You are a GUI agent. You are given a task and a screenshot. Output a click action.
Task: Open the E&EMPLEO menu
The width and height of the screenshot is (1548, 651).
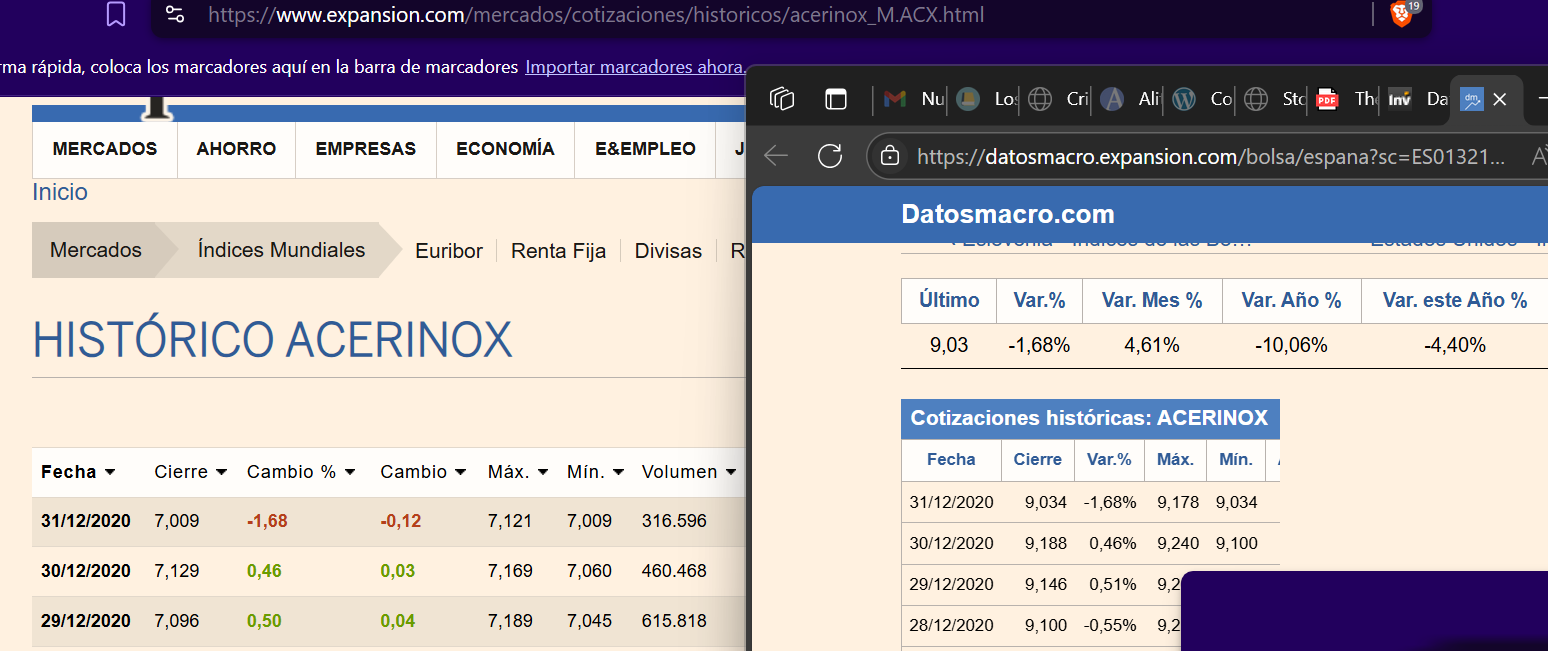pos(645,149)
